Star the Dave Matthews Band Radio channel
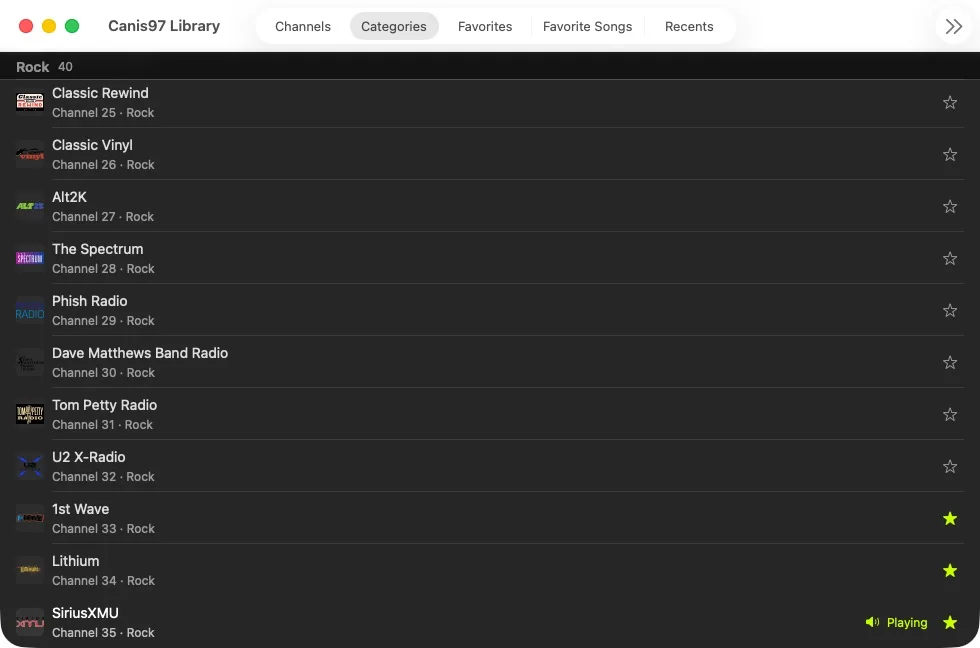The width and height of the screenshot is (980, 648). 949,362
